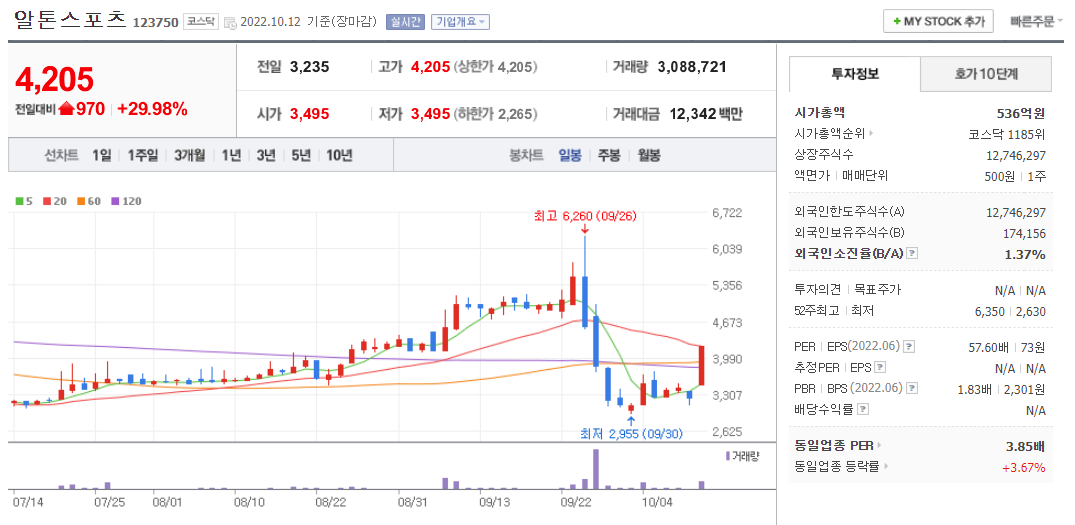Open the help icon beside PER EPS(2022.06)
This screenshot has width=1075, height=525.
coord(909,346)
